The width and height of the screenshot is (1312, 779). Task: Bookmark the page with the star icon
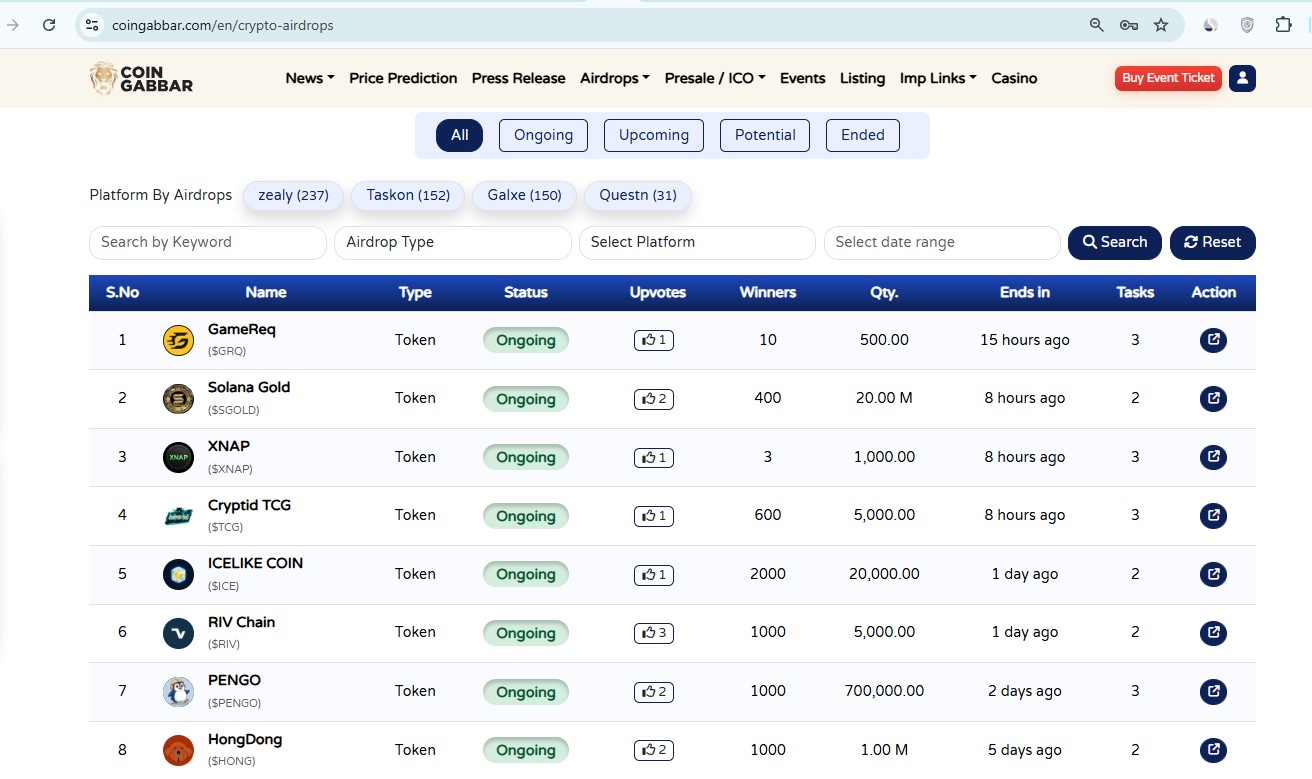pyautogui.click(x=1162, y=25)
